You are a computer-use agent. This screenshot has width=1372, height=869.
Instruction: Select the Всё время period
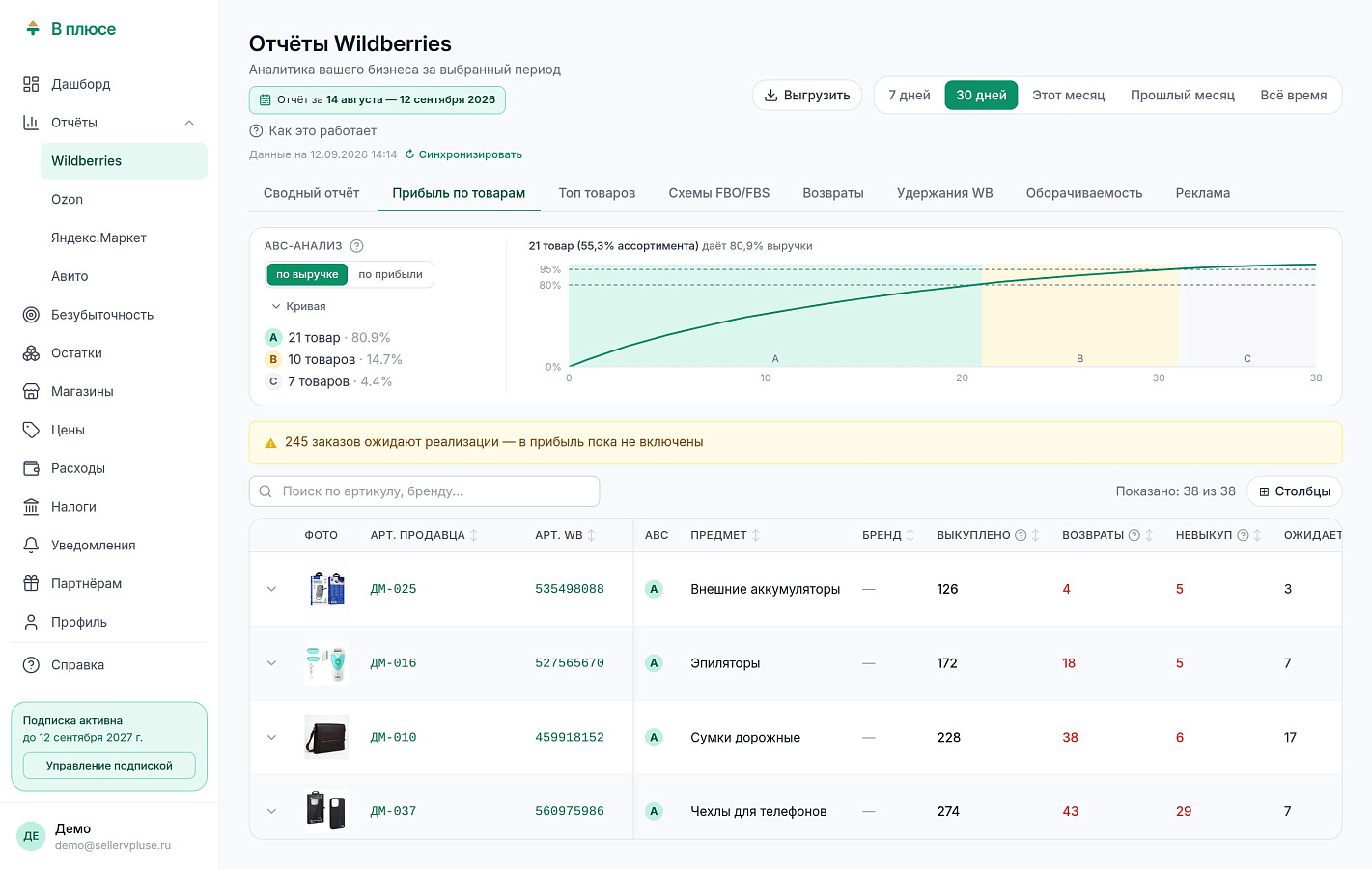(1294, 96)
